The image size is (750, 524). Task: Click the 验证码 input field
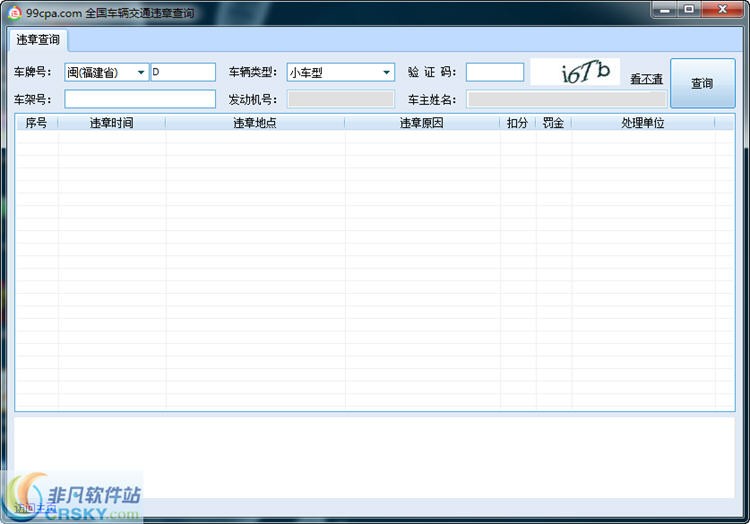[495, 72]
